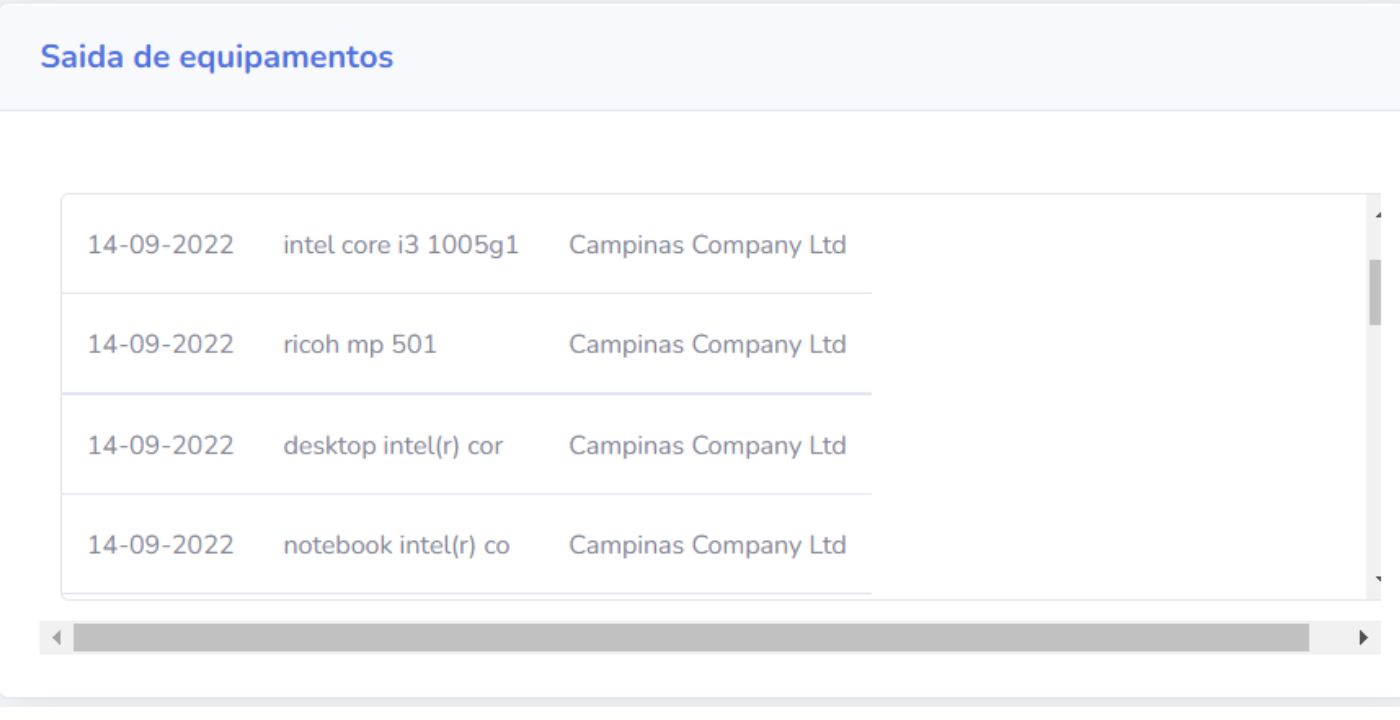Click Campinas Company Ltd in ricoh row
Viewport: 1400px width, 720px height.
tap(707, 345)
